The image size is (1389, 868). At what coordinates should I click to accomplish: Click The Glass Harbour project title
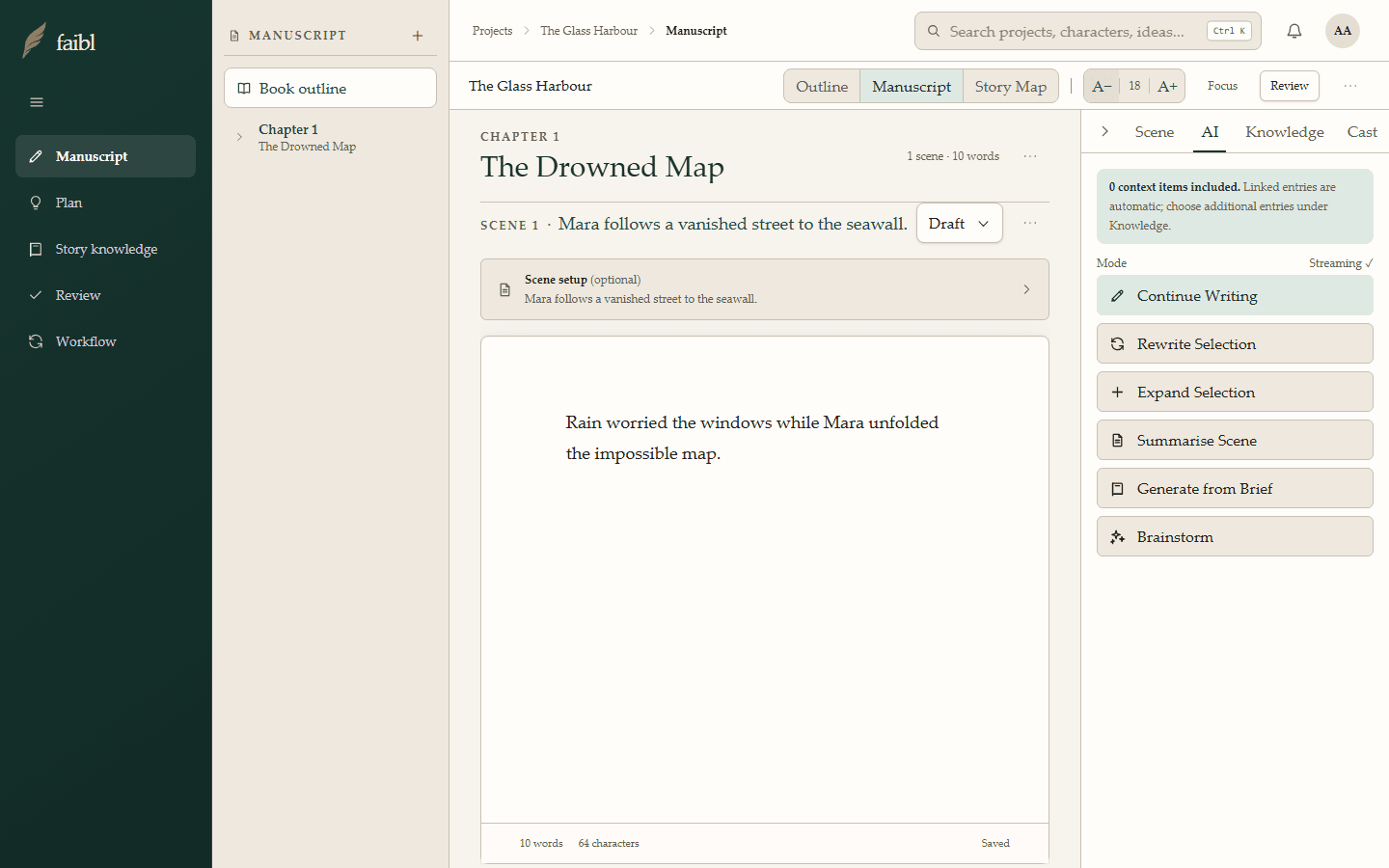[x=531, y=86]
